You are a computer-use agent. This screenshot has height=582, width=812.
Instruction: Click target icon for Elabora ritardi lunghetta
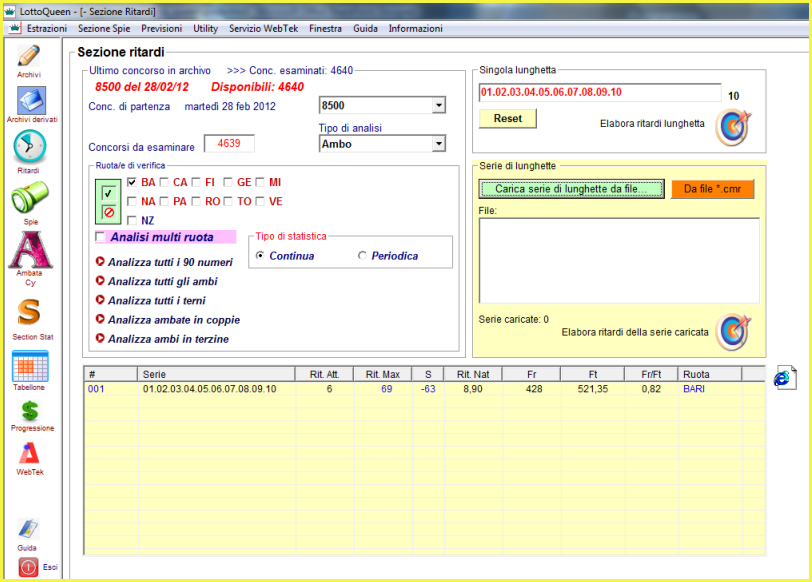[x=733, y=127]
